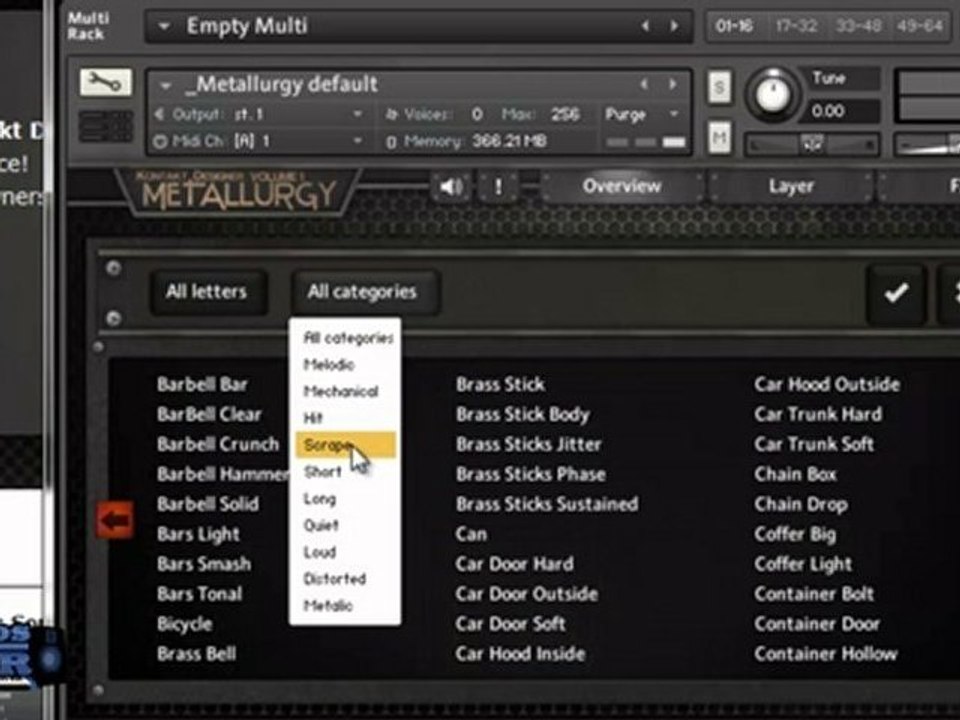The width and height of the screenshot is (960, 720).
Task: Select the Car Trunk Soft sound
Action: click(x=814, y=444)
